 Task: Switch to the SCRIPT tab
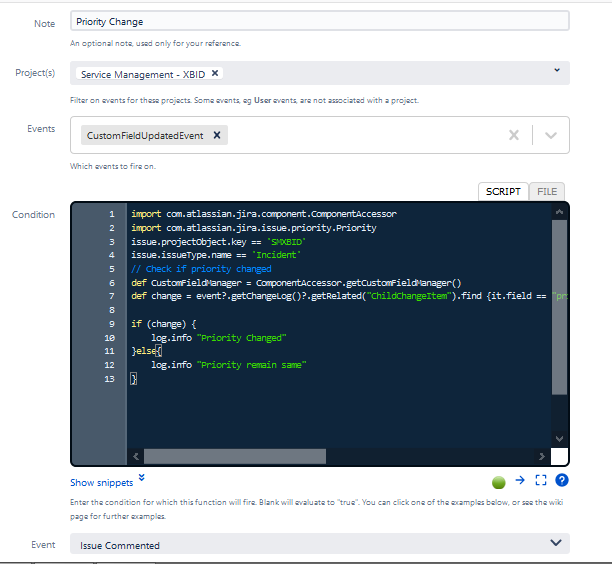[x=503, y=192]
